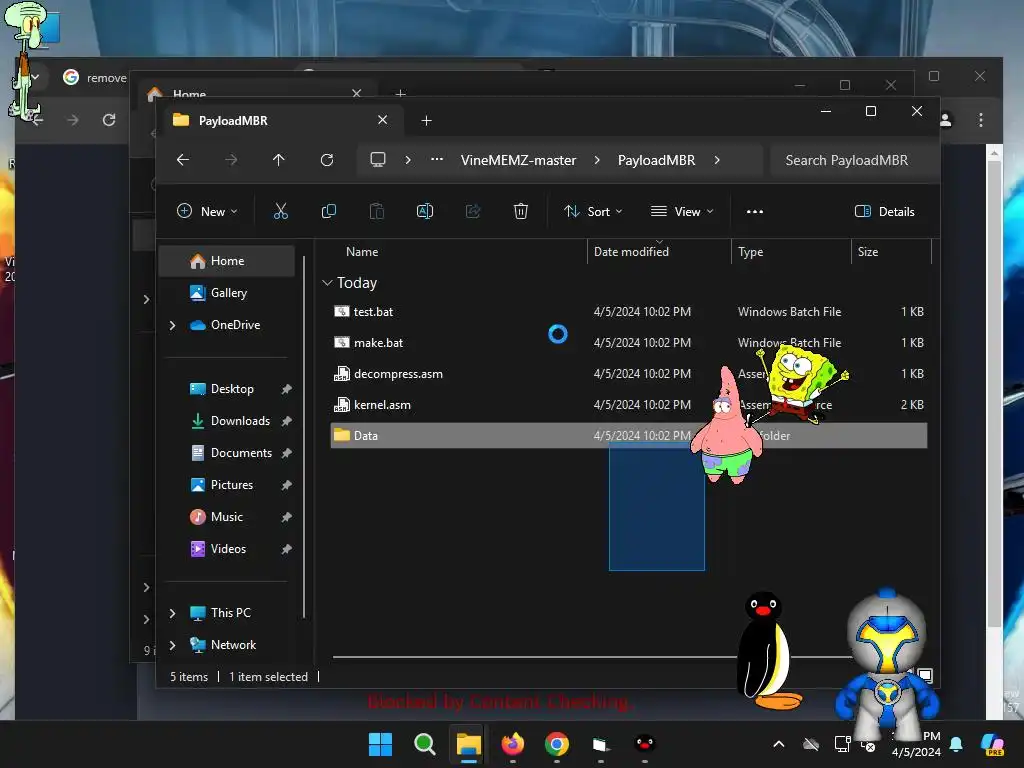The image size is (1024, 768).
Task: Open Music quick access folder
Action: pyautogui.click(x=227, y=517)
